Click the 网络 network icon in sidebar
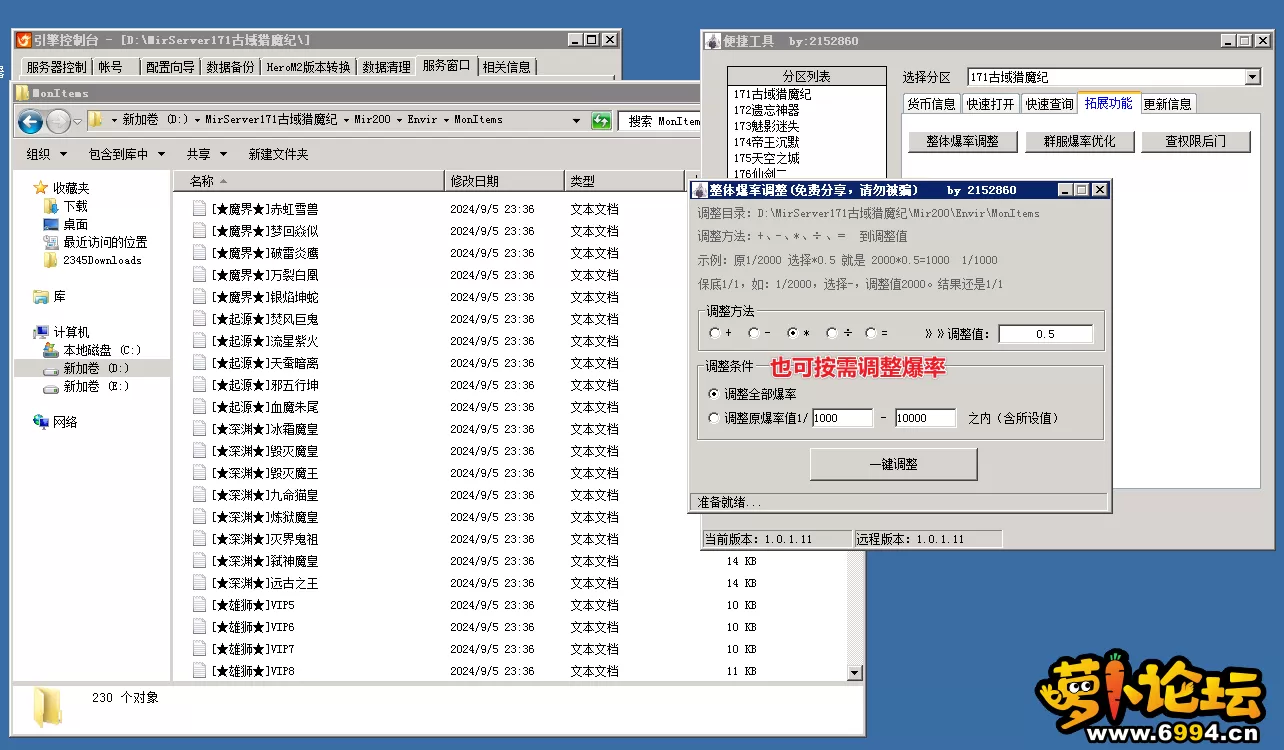Screen dimensions: 1284x750 point(41,422)
